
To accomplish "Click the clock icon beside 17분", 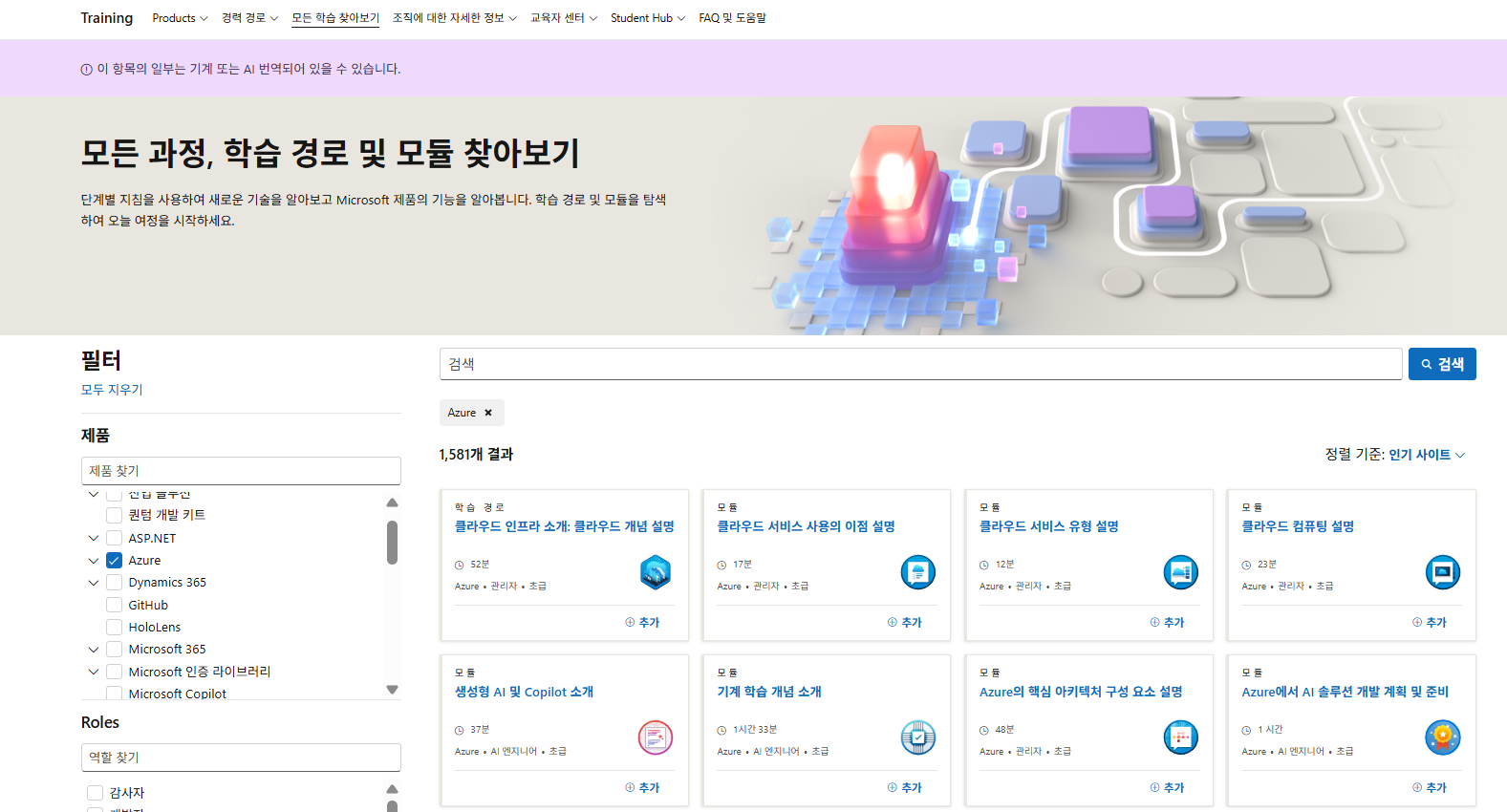I will click(x=722, y=565).
